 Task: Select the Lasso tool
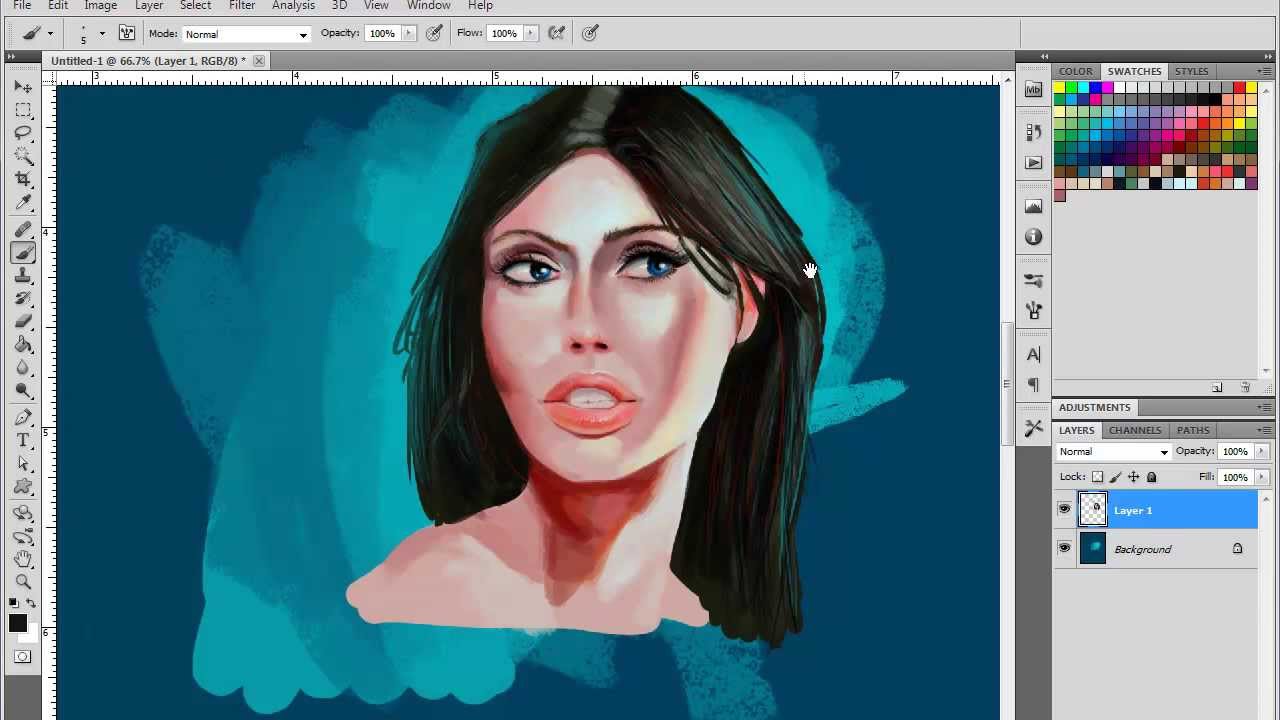23,133
